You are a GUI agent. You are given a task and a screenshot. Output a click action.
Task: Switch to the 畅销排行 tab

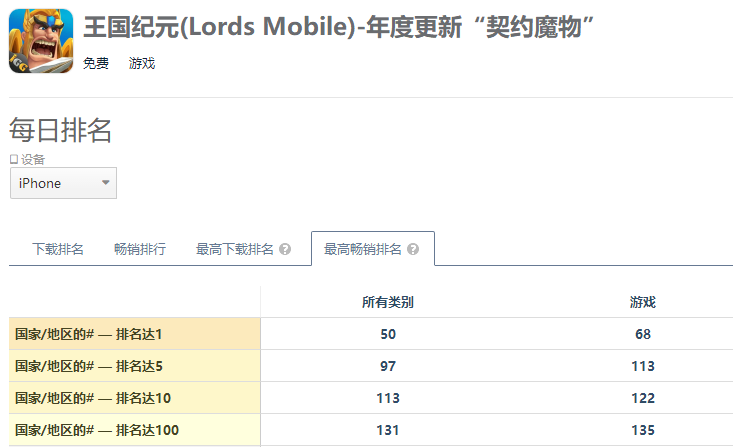point(140,249)
